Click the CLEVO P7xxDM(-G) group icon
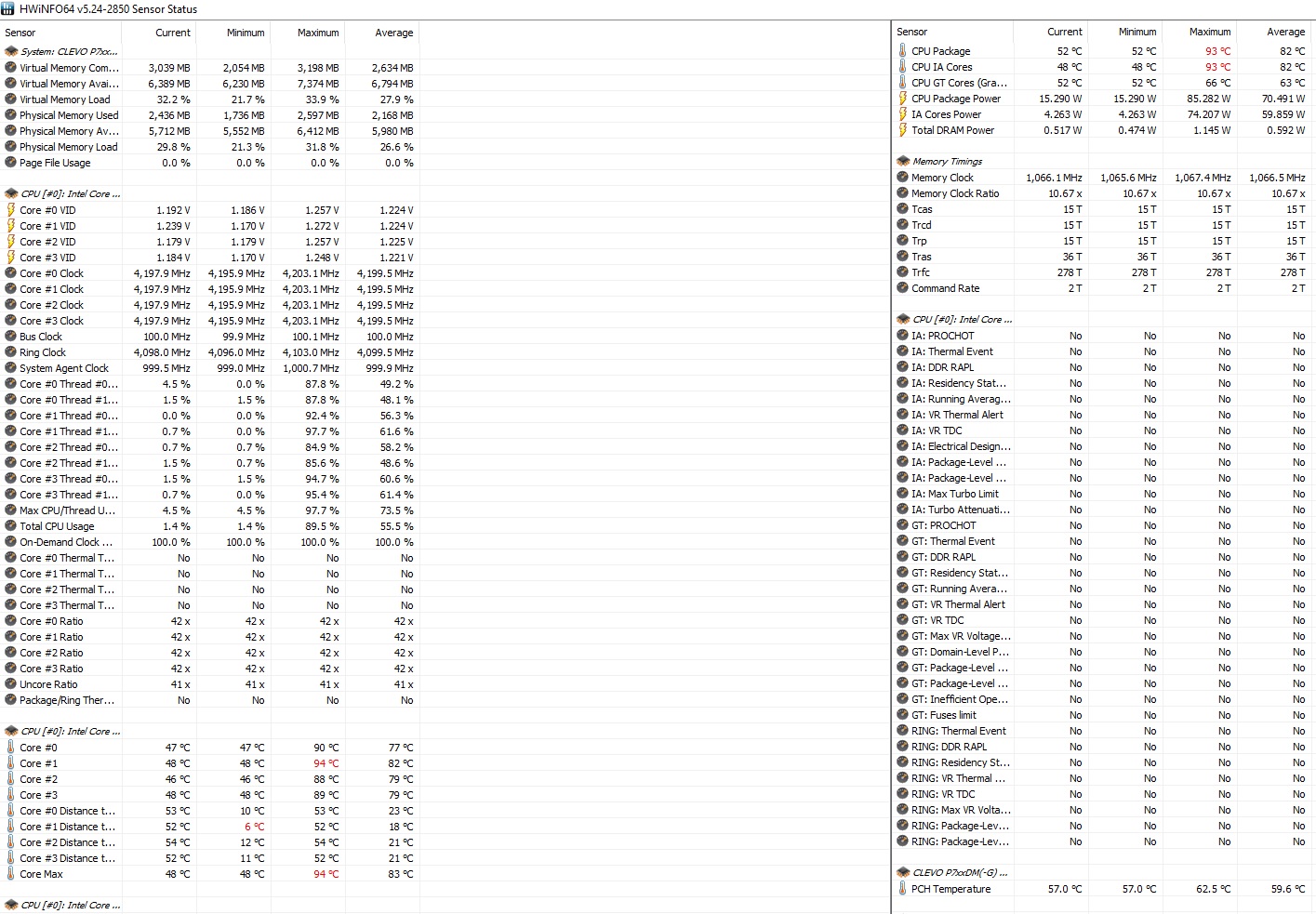This screenshot has height=914, width=1316. point(903,872)
